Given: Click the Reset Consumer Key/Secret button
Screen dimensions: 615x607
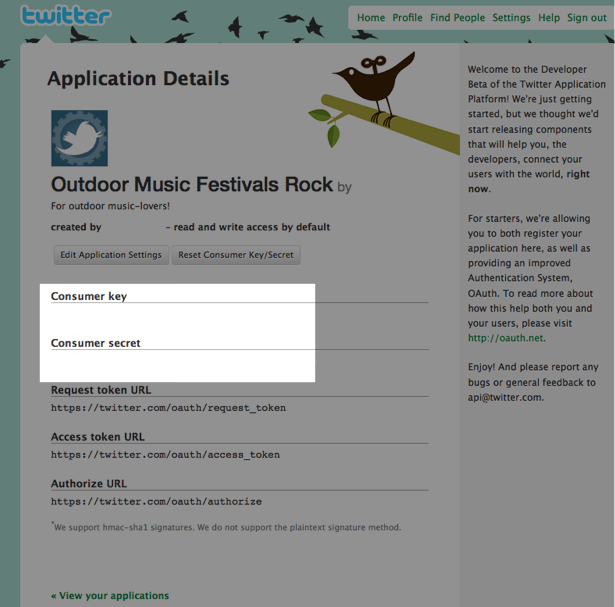Looking at the screenshot, I should (236, 255).
